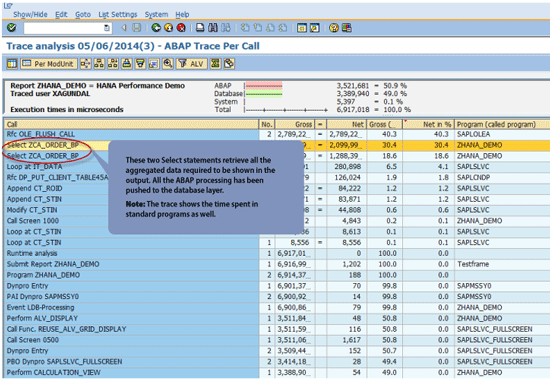Screen dimensions: 550x380
Task: Click the sort descending icon
Action: [140, 64]
